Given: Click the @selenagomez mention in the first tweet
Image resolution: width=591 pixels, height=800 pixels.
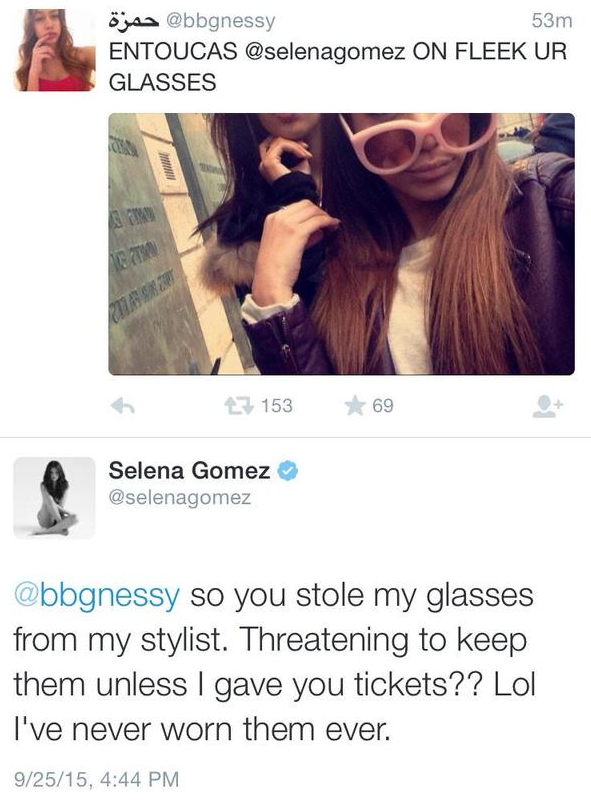Looking at the screenshot, I should (325, 52).
